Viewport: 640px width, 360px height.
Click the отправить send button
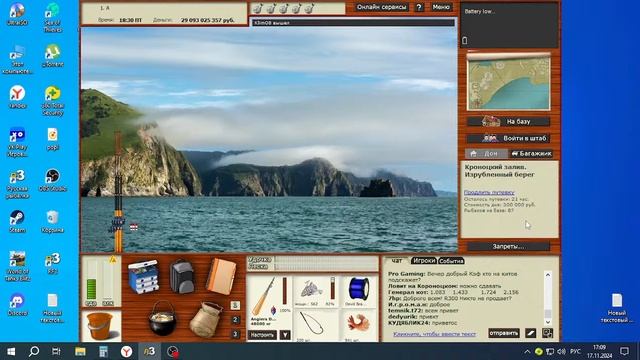click(x=504, y=333)
